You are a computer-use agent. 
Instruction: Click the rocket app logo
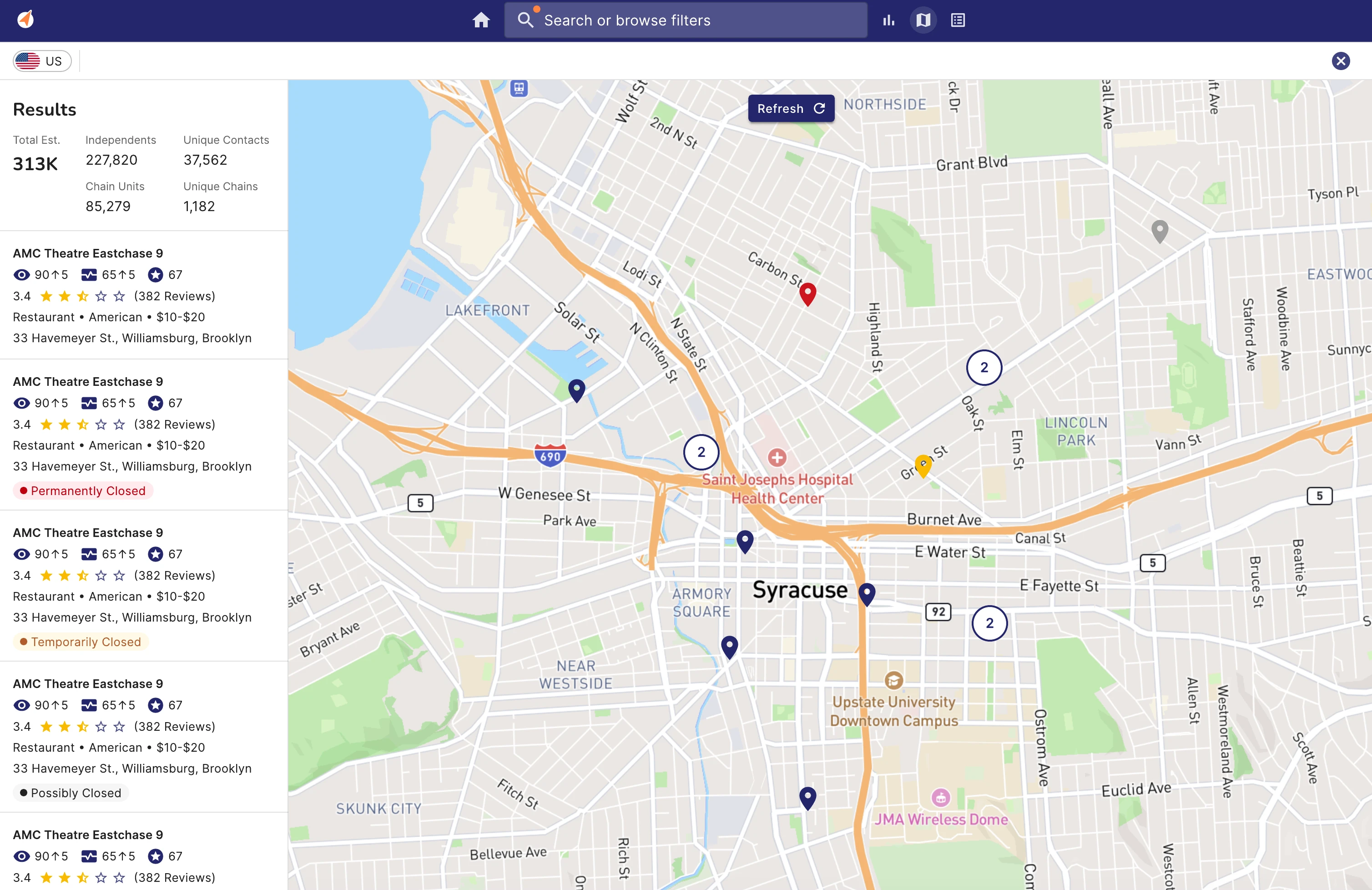tap(26, 20)
